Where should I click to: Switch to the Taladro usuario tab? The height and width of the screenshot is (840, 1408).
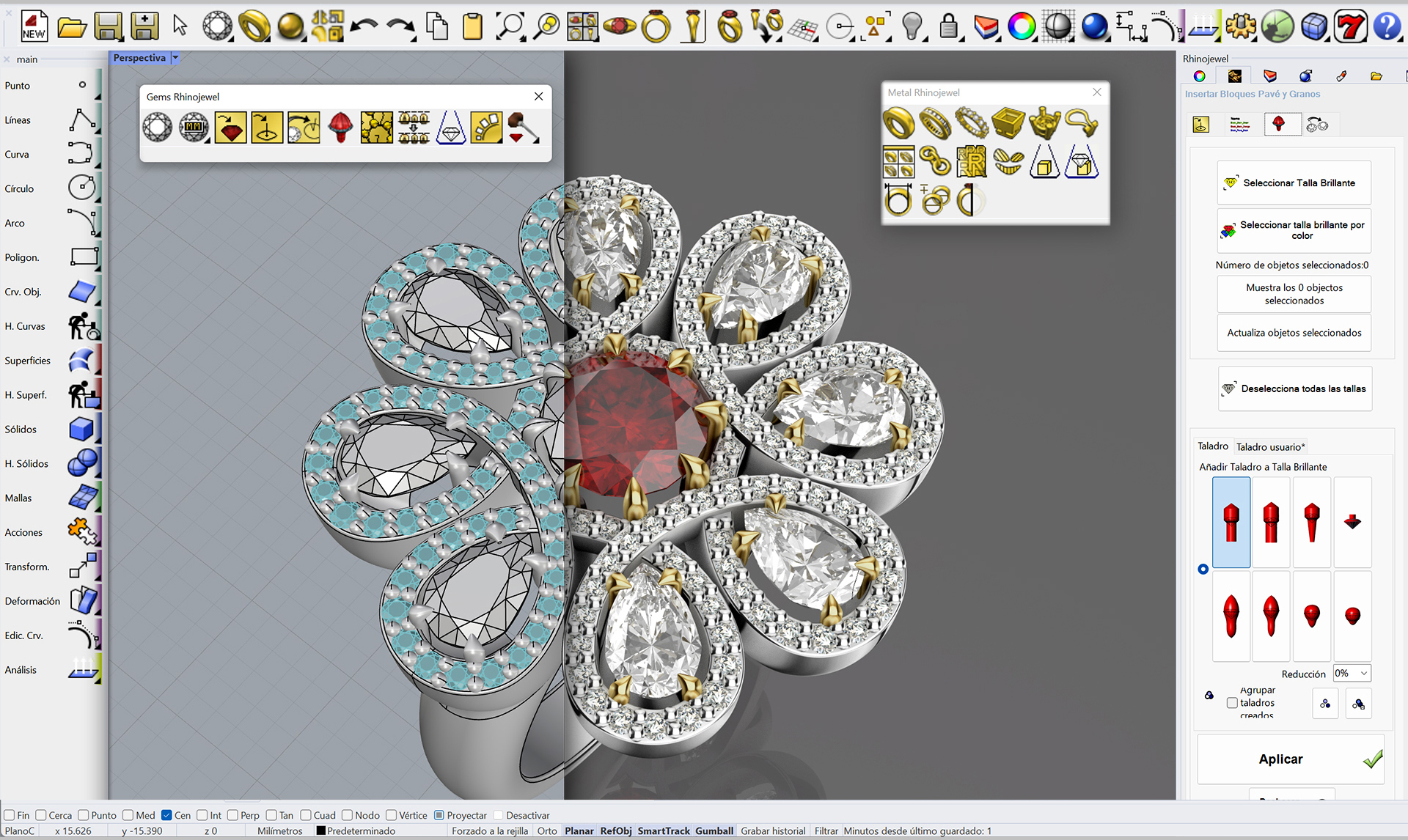point(1270,446)
